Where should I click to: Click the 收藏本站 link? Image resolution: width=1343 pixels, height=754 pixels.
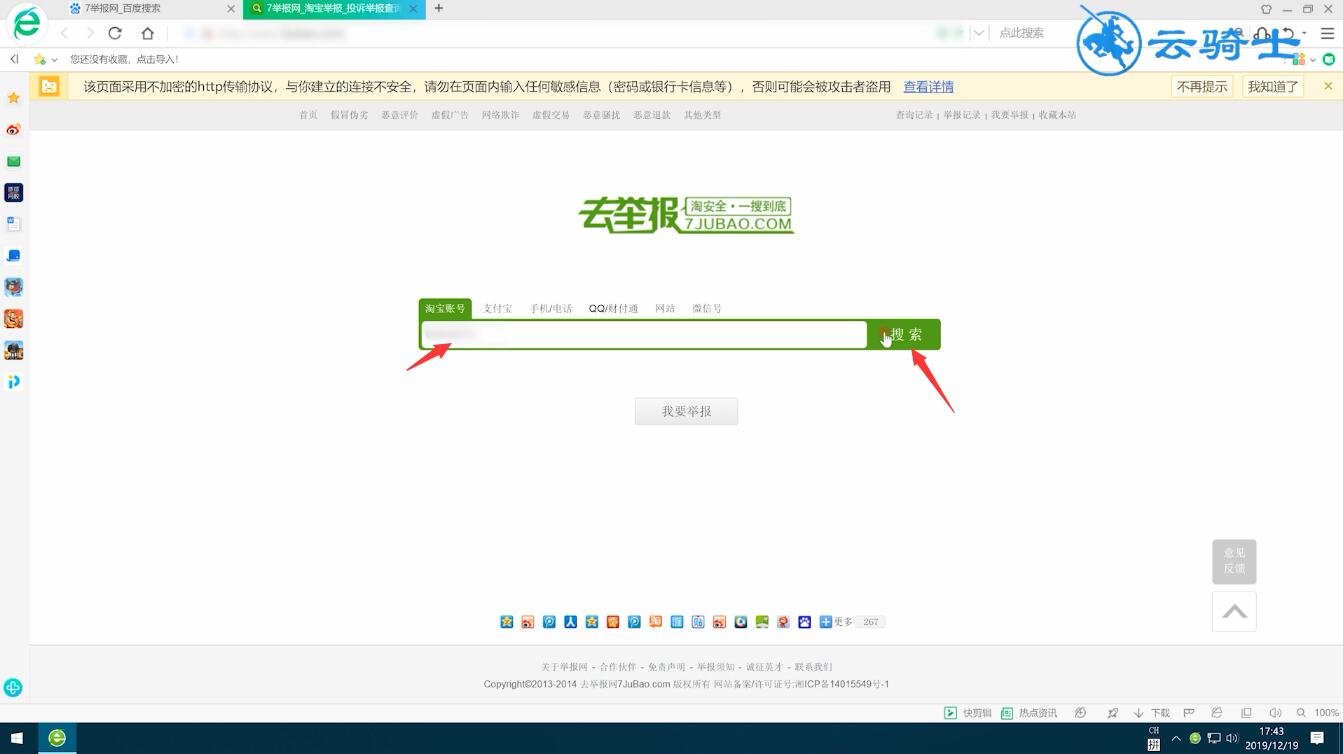coord(1057,115)
